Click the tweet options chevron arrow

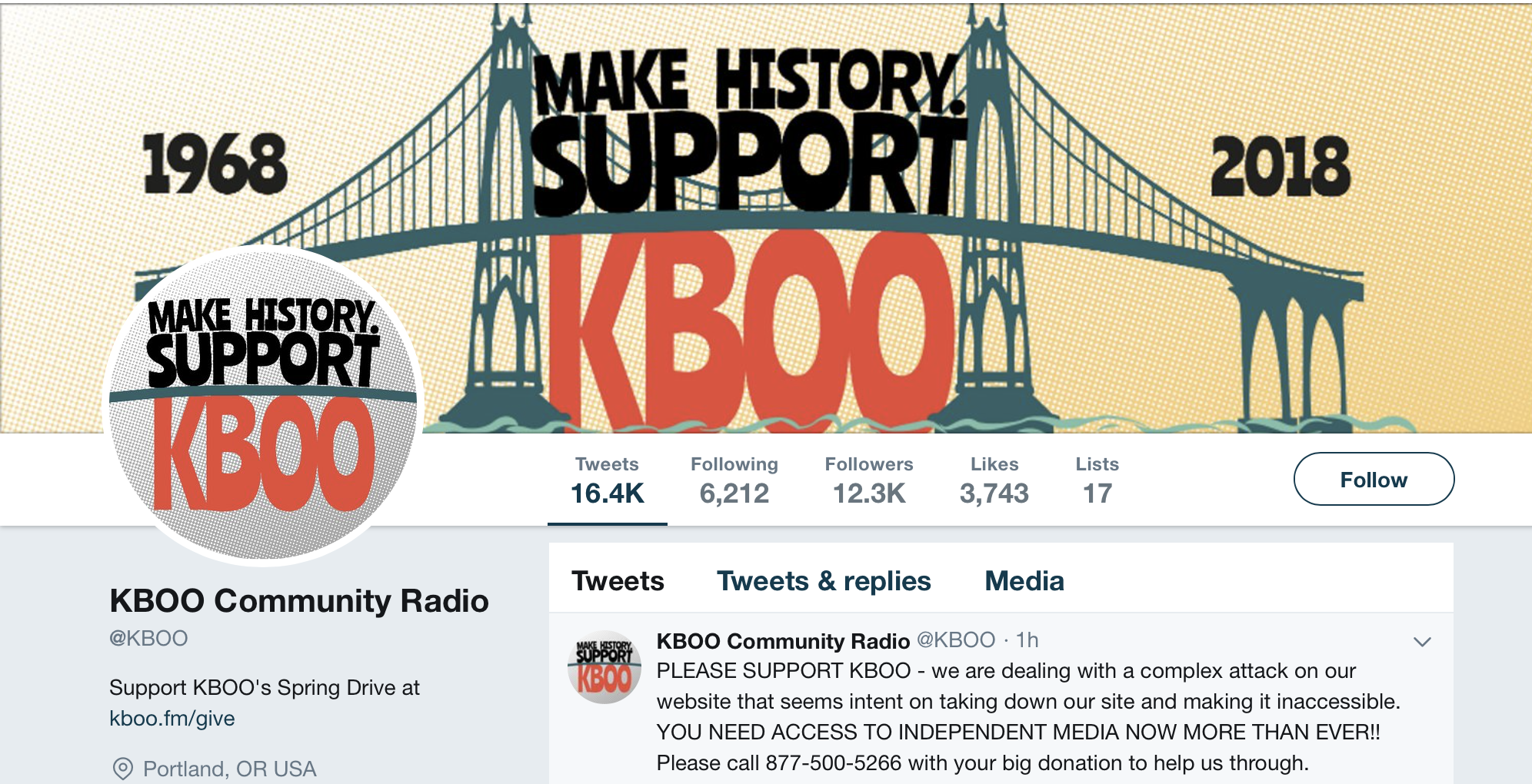(x=1422, y=642)
